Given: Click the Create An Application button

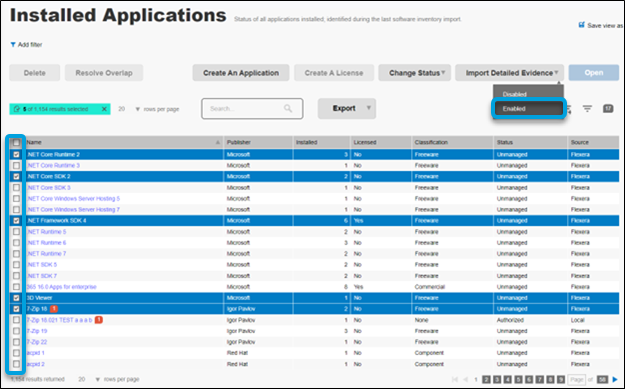Looking at the screenshot, I should 241,73.
